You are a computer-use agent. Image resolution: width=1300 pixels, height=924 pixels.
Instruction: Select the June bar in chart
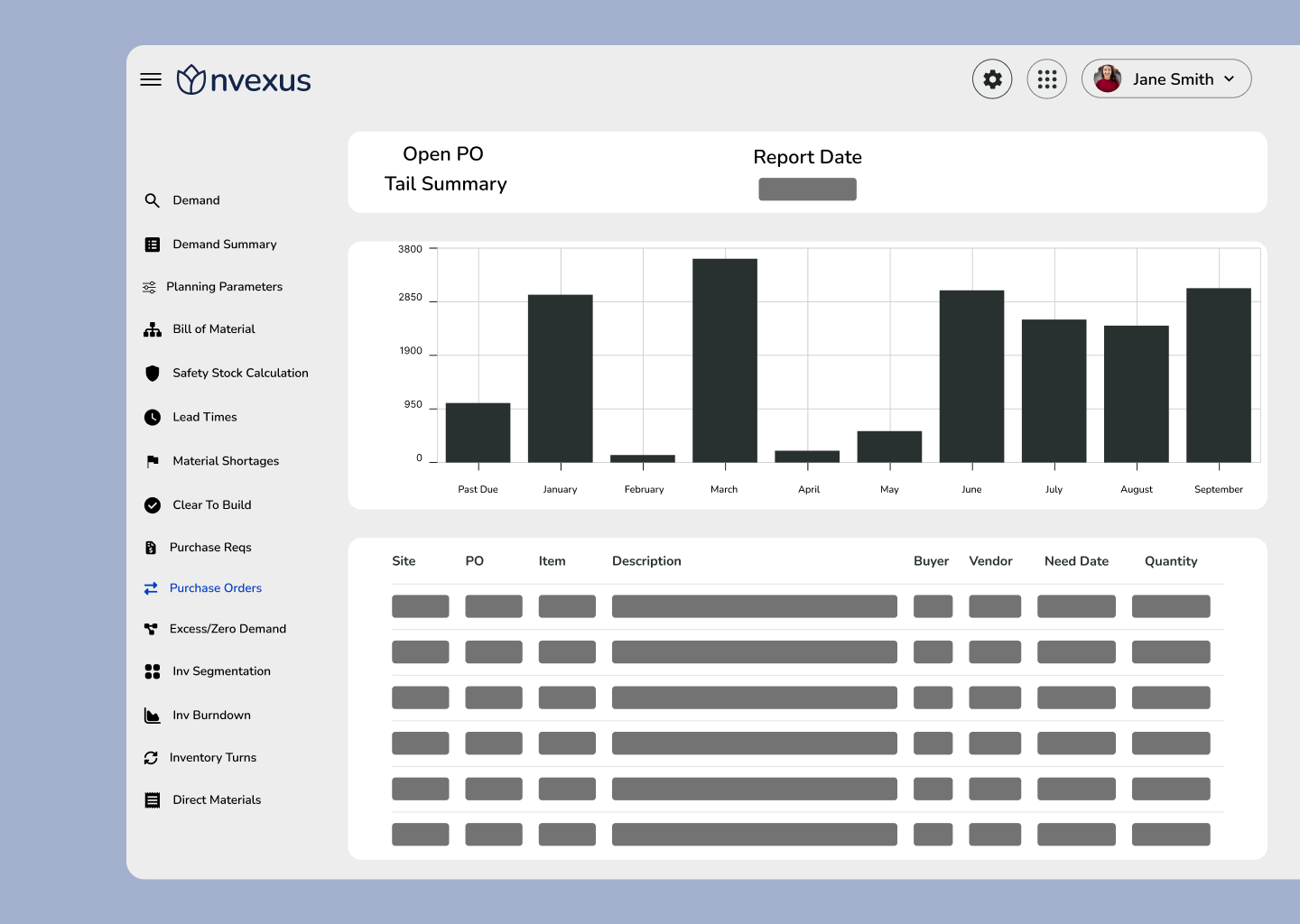(x=971, y=376)
